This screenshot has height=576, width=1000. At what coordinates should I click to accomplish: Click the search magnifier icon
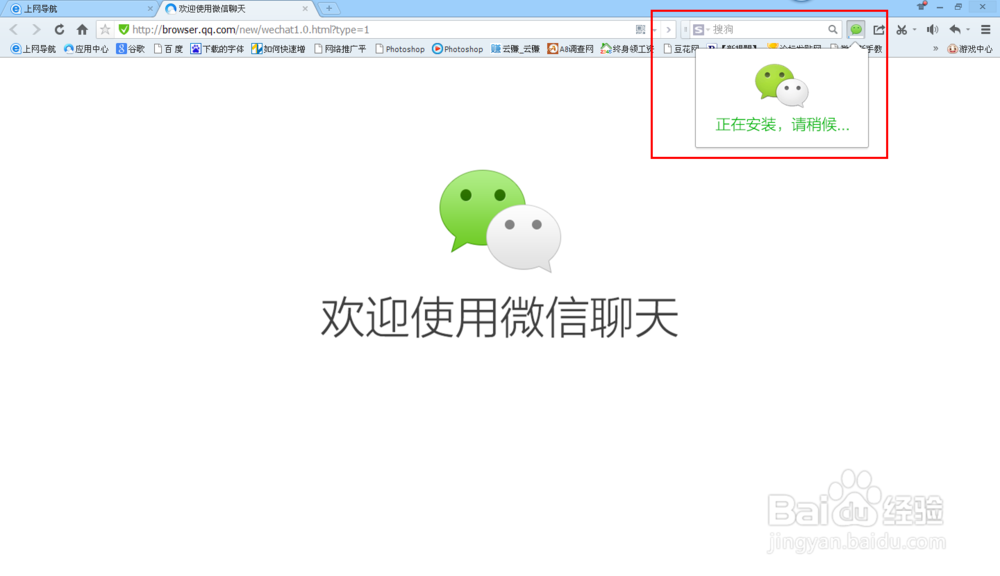pos(832,29)
